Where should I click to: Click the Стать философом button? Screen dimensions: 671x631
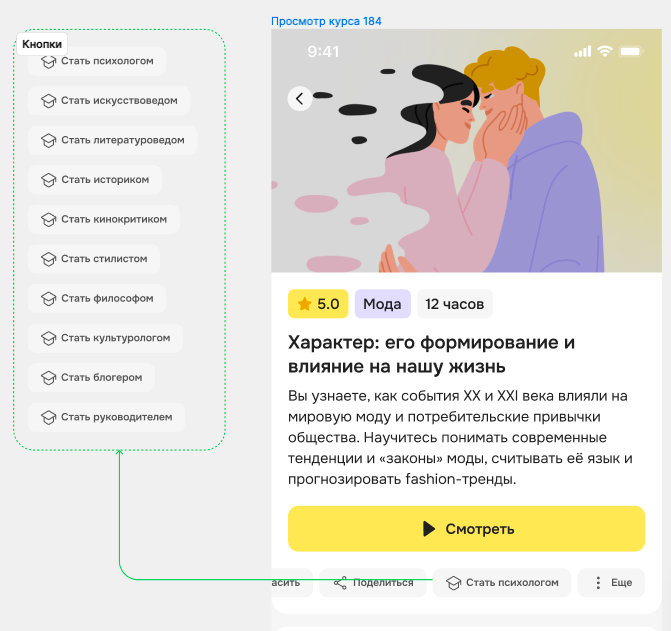[97, 299]
